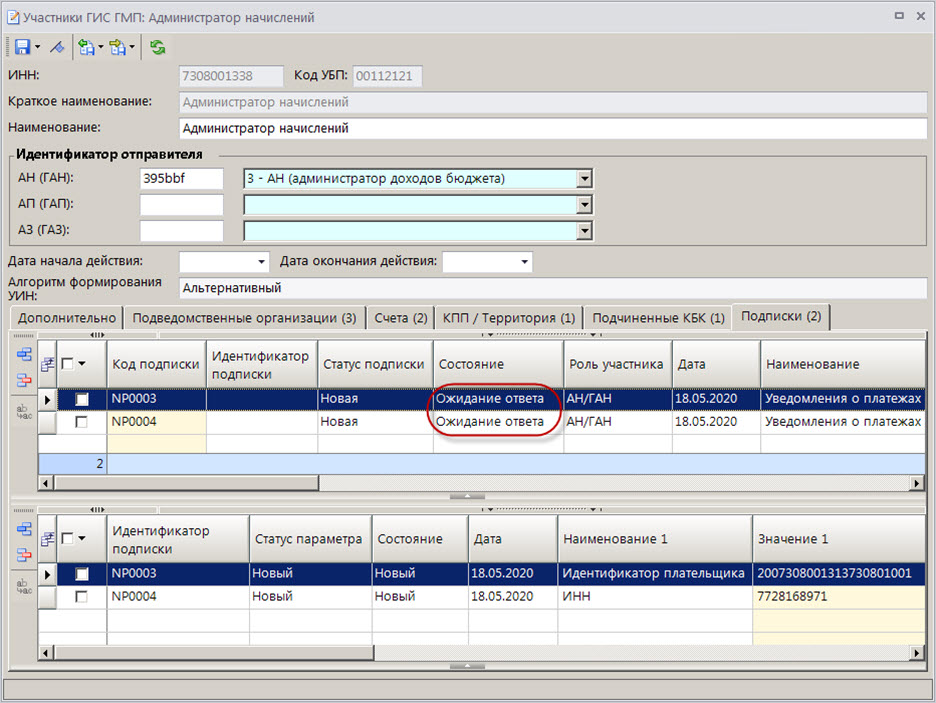The width and height of the screenshot is (936, 703).
Task: Click delete-row icon beside the Код подписки grid
Action: pos(24,380)
